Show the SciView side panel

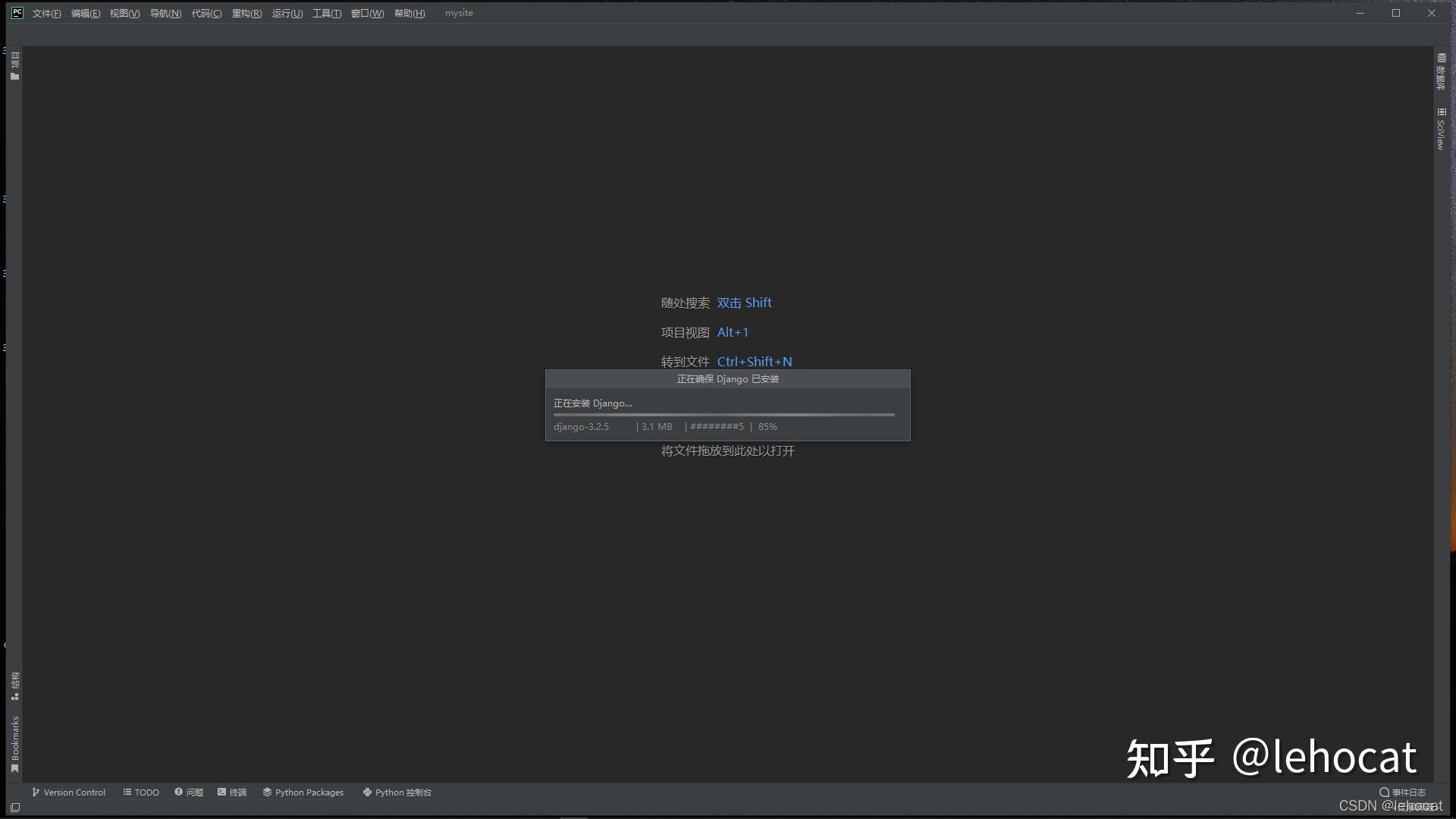point(1441,129)
